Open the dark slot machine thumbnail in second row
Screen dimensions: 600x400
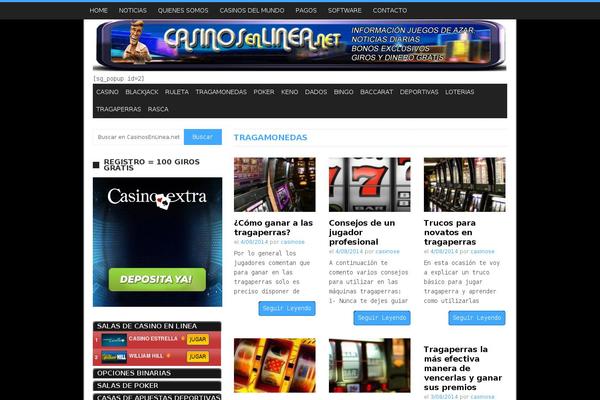point(370,366)
